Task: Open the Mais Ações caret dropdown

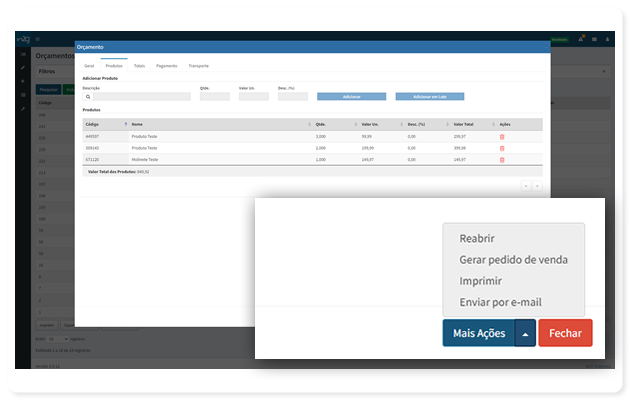Action: (525, 333)
